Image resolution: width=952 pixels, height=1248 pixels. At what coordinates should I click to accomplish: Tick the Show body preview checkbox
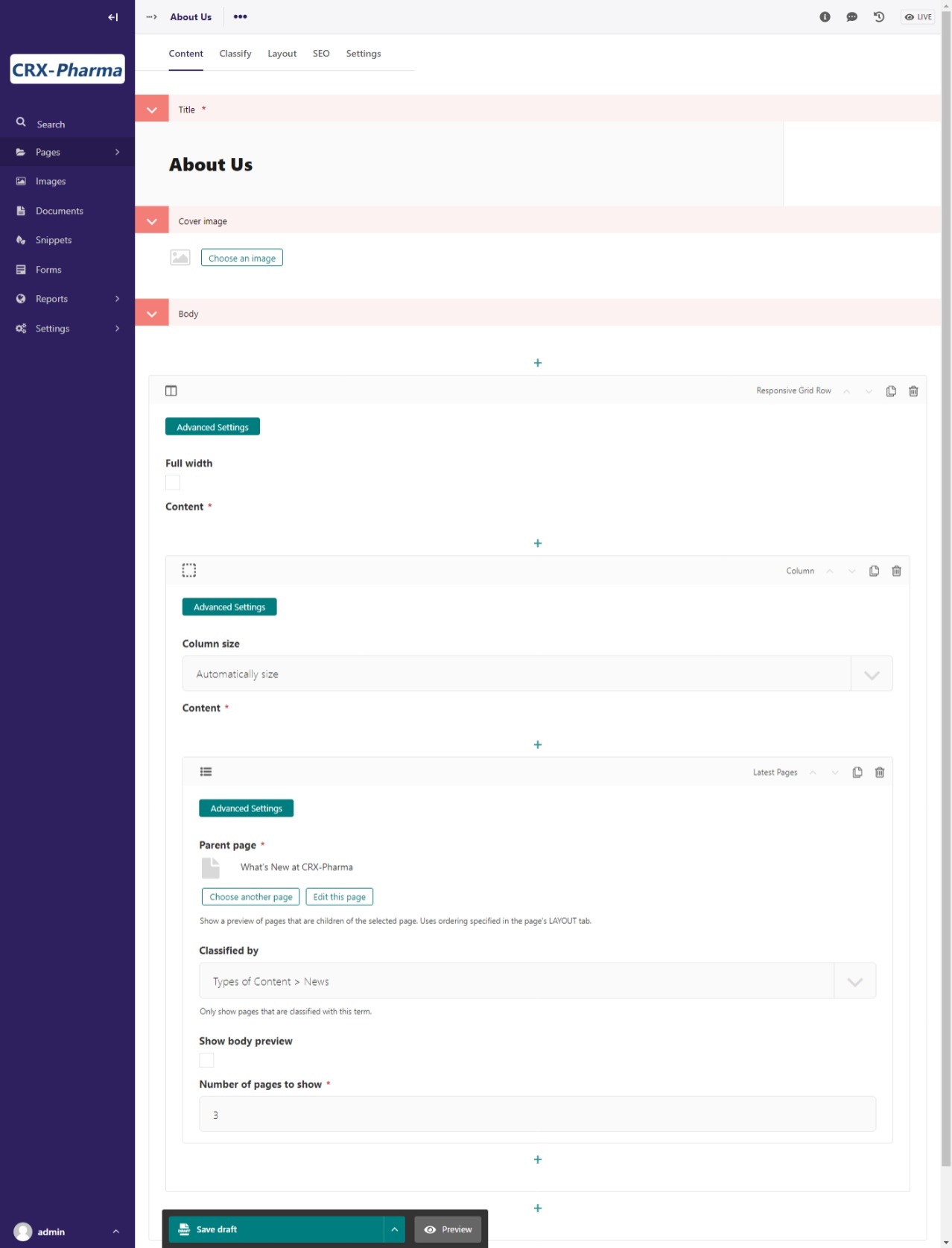206,1060
